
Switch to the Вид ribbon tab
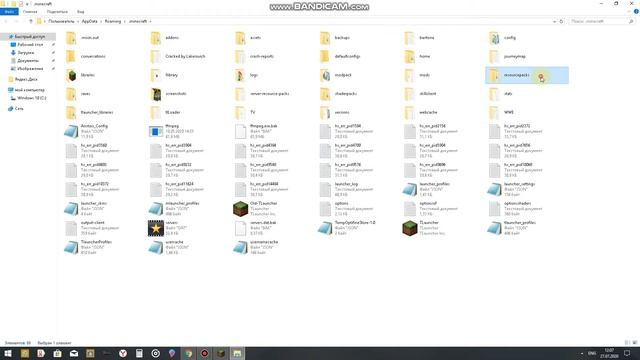click(x=80, y=12)
